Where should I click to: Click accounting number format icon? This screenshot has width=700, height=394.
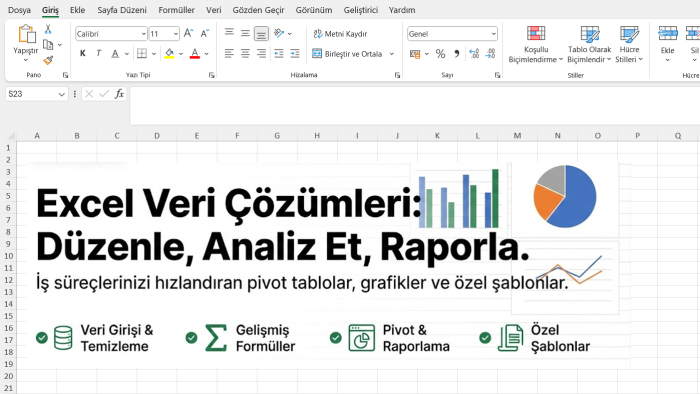(415, 54)
